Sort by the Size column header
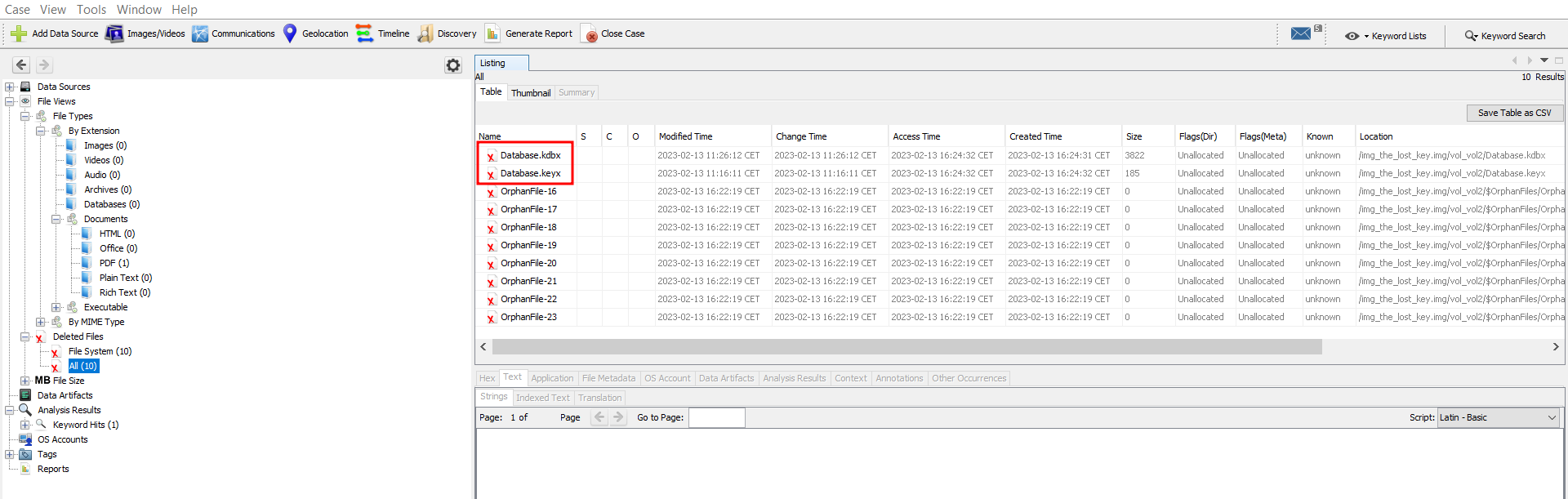 [1147, 136]
